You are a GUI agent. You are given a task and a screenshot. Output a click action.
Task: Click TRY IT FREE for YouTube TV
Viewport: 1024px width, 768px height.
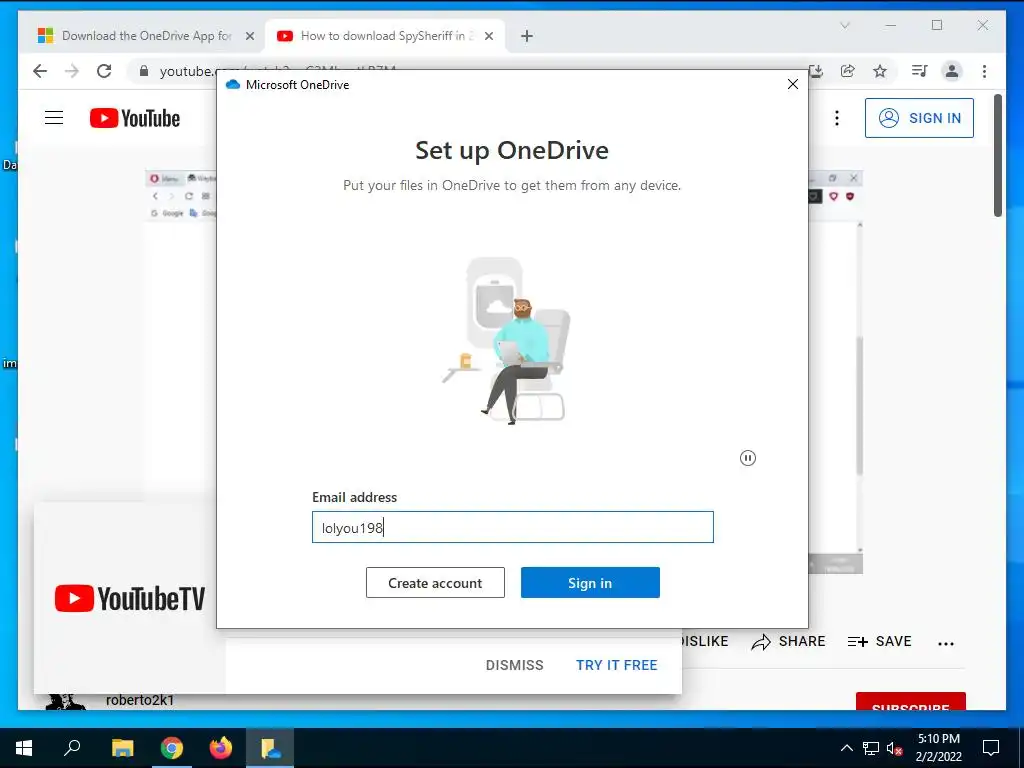616,665
